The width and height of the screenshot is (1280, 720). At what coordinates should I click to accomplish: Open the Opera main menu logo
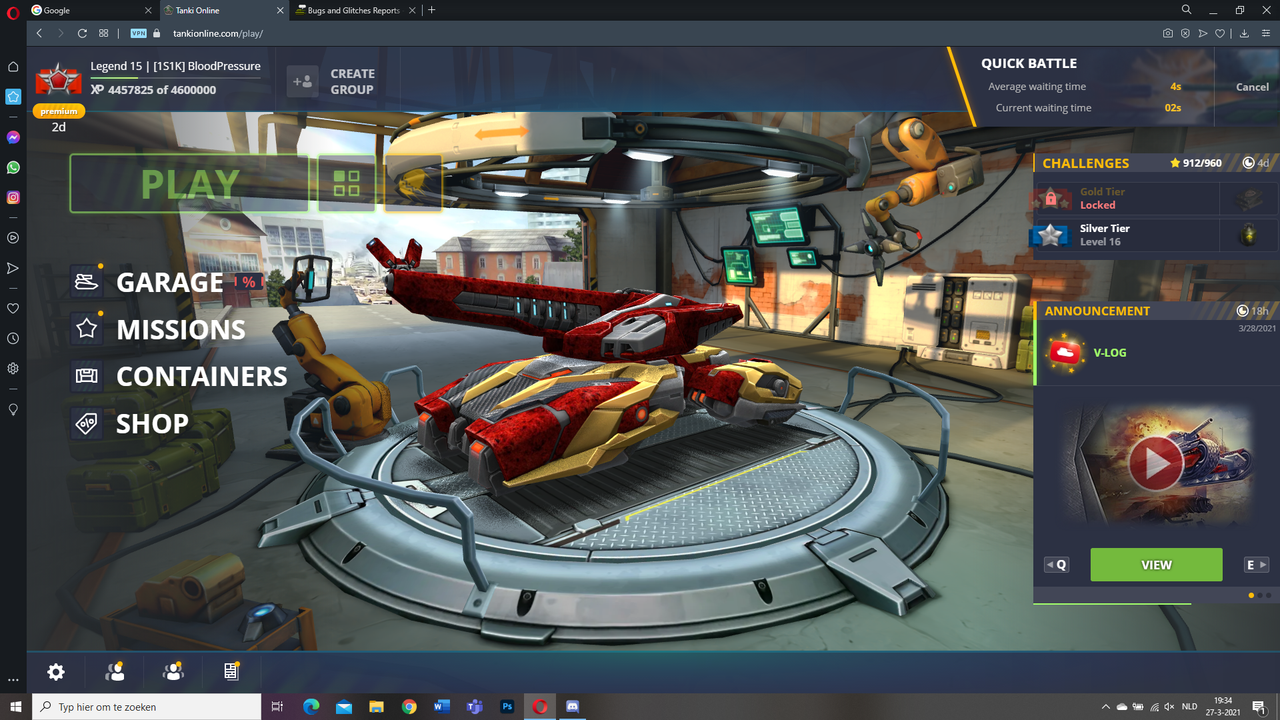tap(13, 10)
